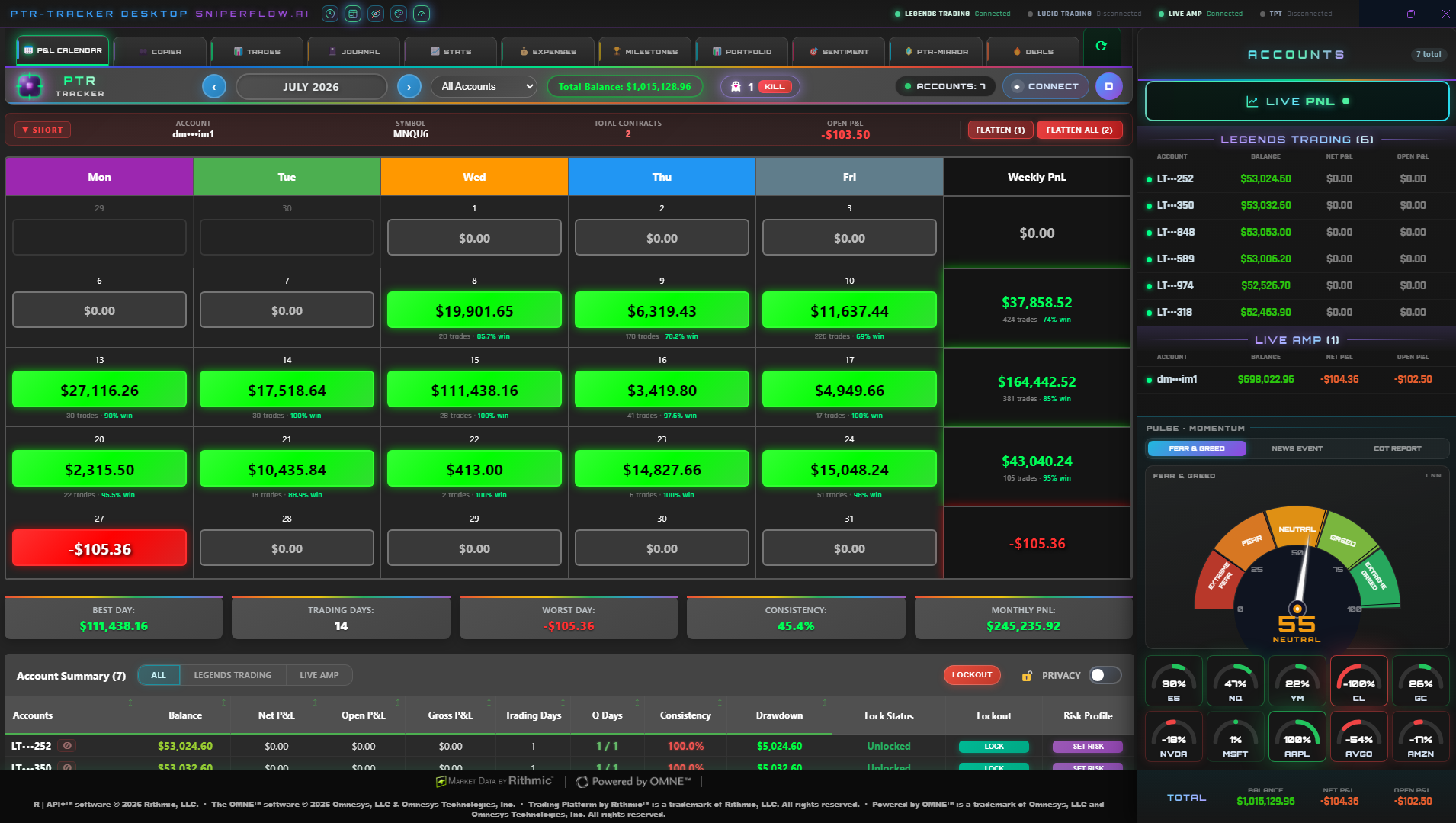Switch to the Copier tab
1456x823 pixels.
pyautogui.click(x=160, y=52)
